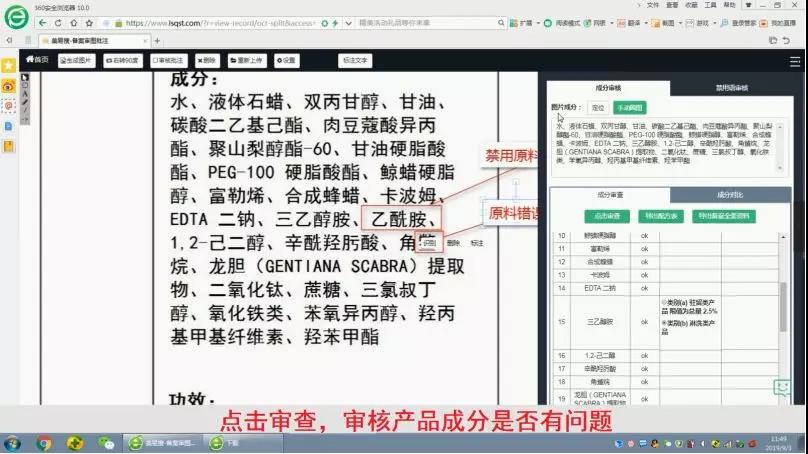Open the orange book sidebar icon
This screenshot has width=808, height=454.
point(8,146)
